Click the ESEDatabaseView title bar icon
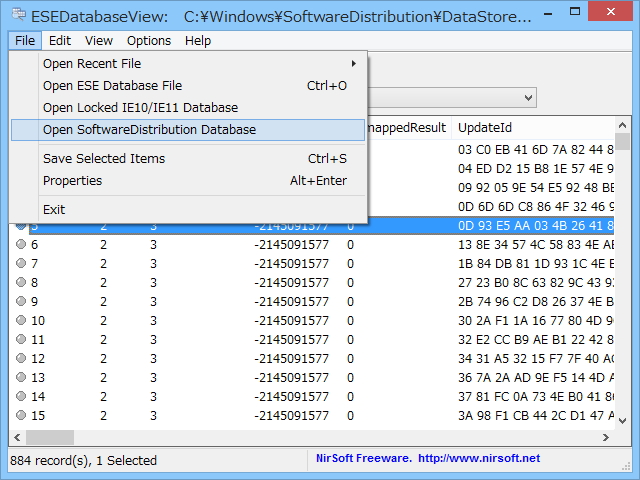Image resolution: width=640 pixels, height=480 pixels. click(19, 16)
